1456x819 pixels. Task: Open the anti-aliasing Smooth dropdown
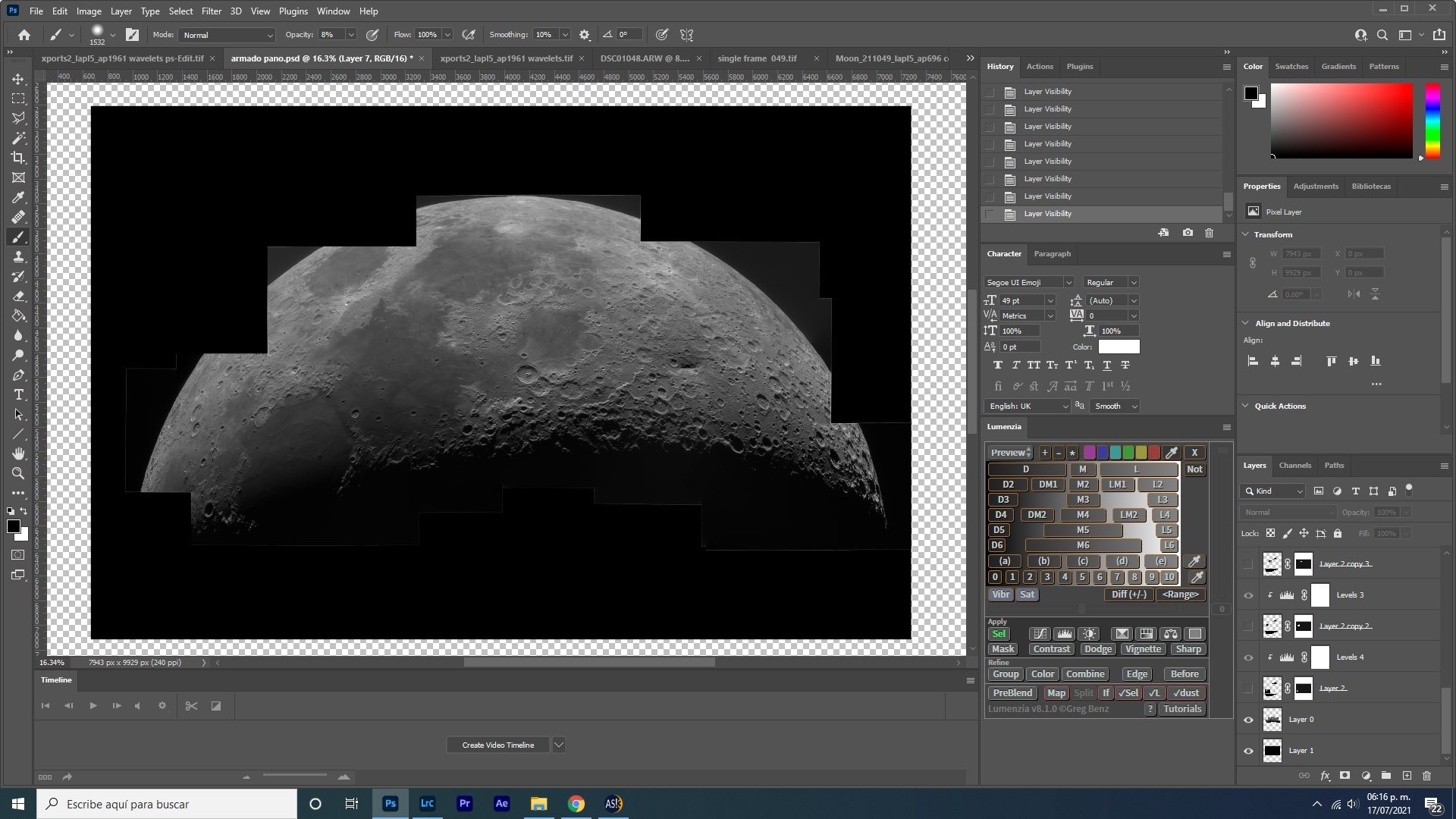tap(1115, 406)
